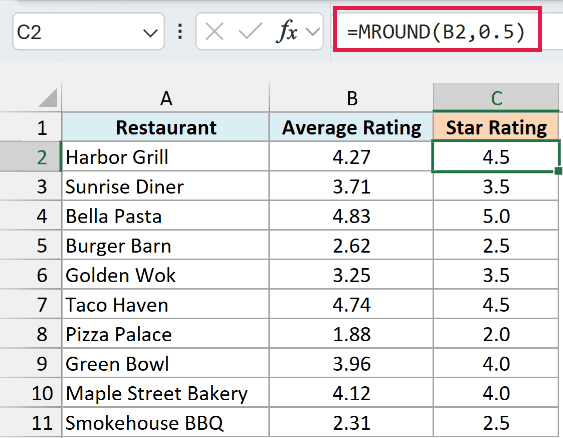Select row 2 header
Screen dimensions: 563x438
point(31,157)
